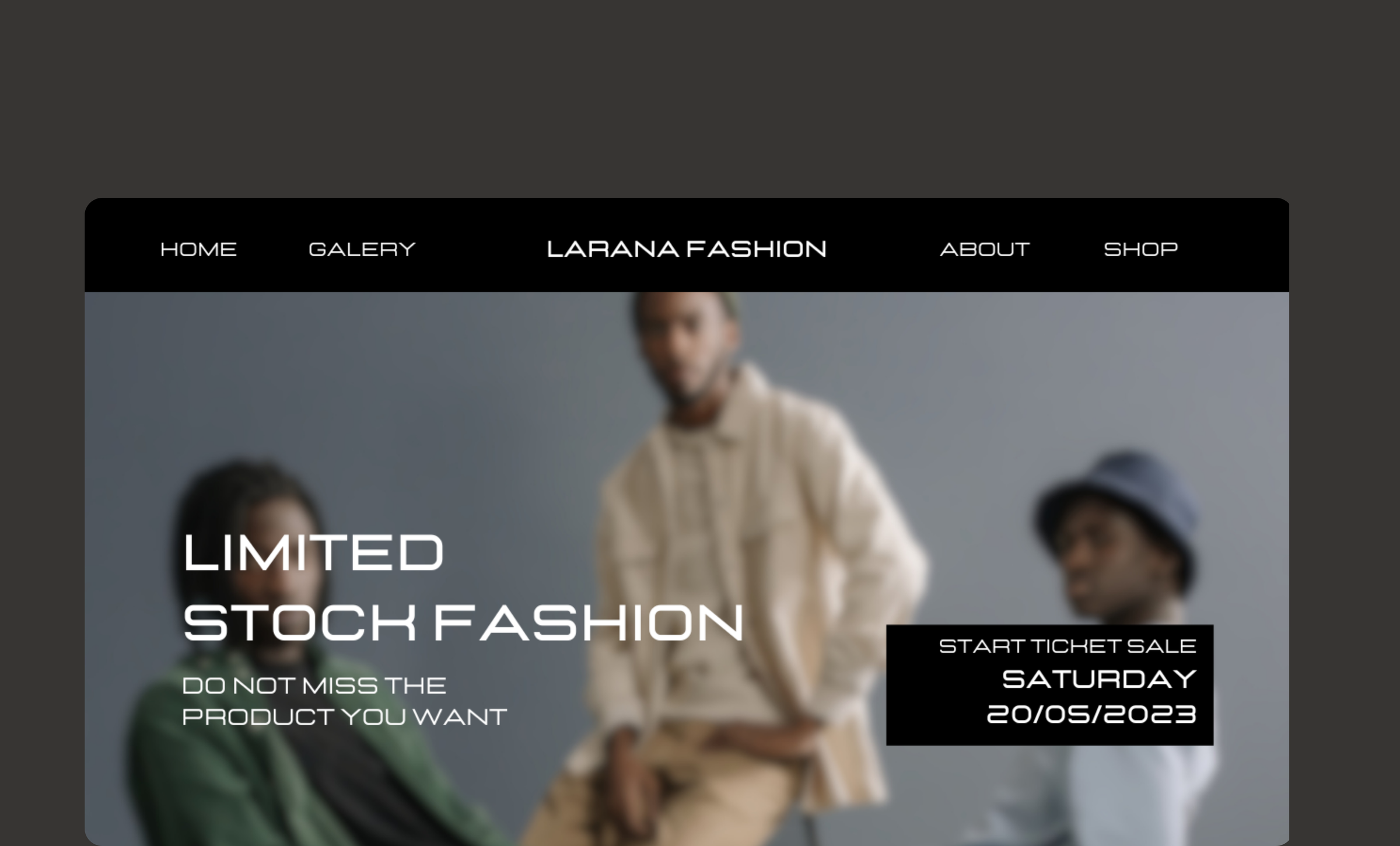Click the PRODUCT YOU WANT subtitle text

tap(344, 716)
